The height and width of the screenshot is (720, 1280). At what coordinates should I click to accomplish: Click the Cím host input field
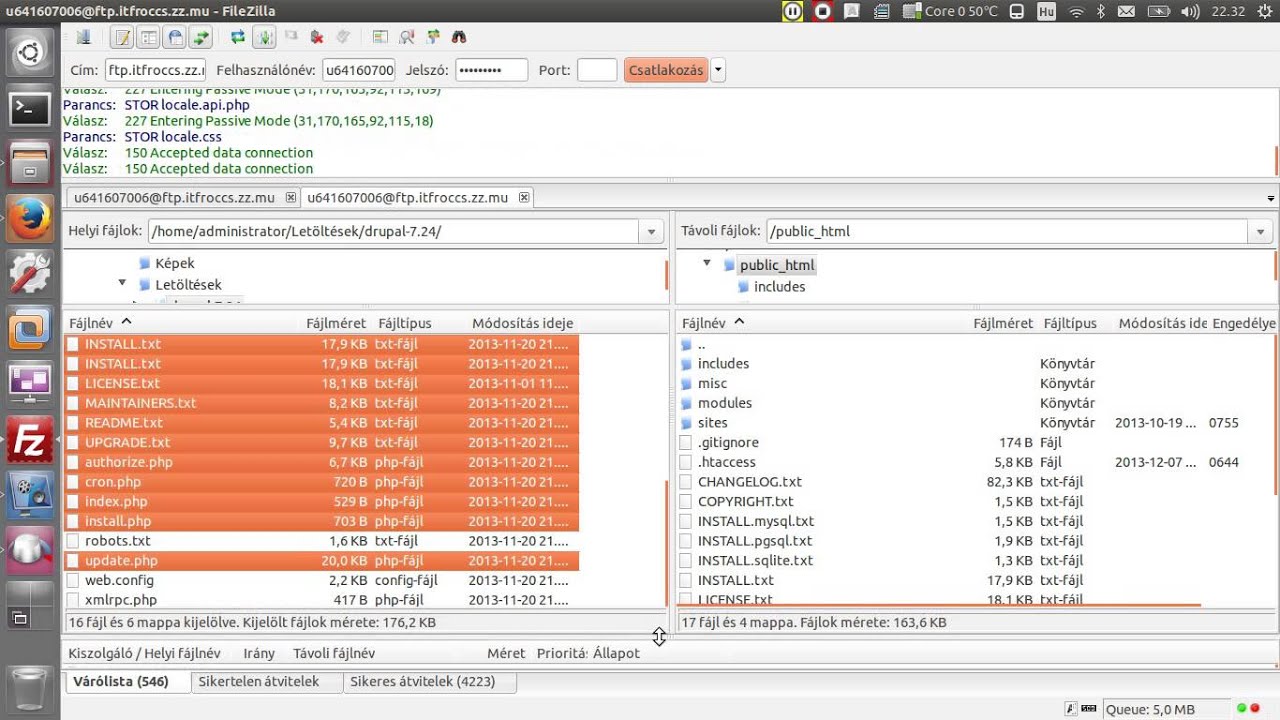pos(155,71)
